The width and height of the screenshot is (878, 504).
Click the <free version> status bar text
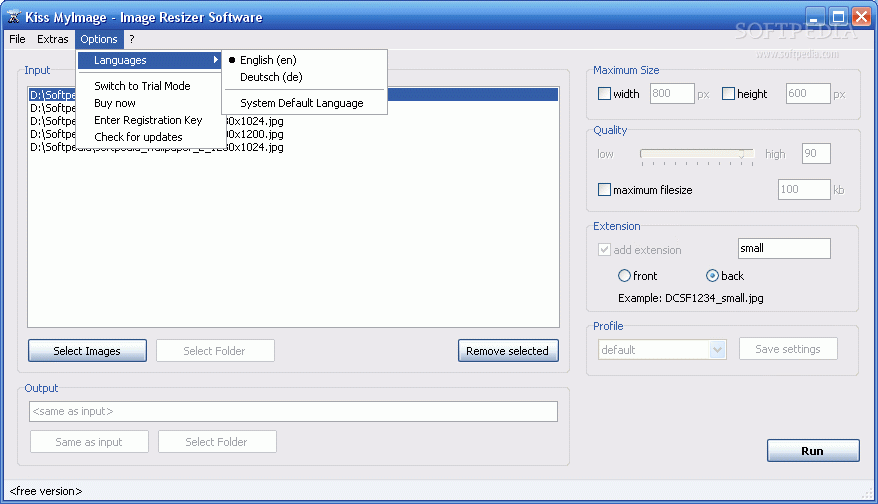click(46, 491)
